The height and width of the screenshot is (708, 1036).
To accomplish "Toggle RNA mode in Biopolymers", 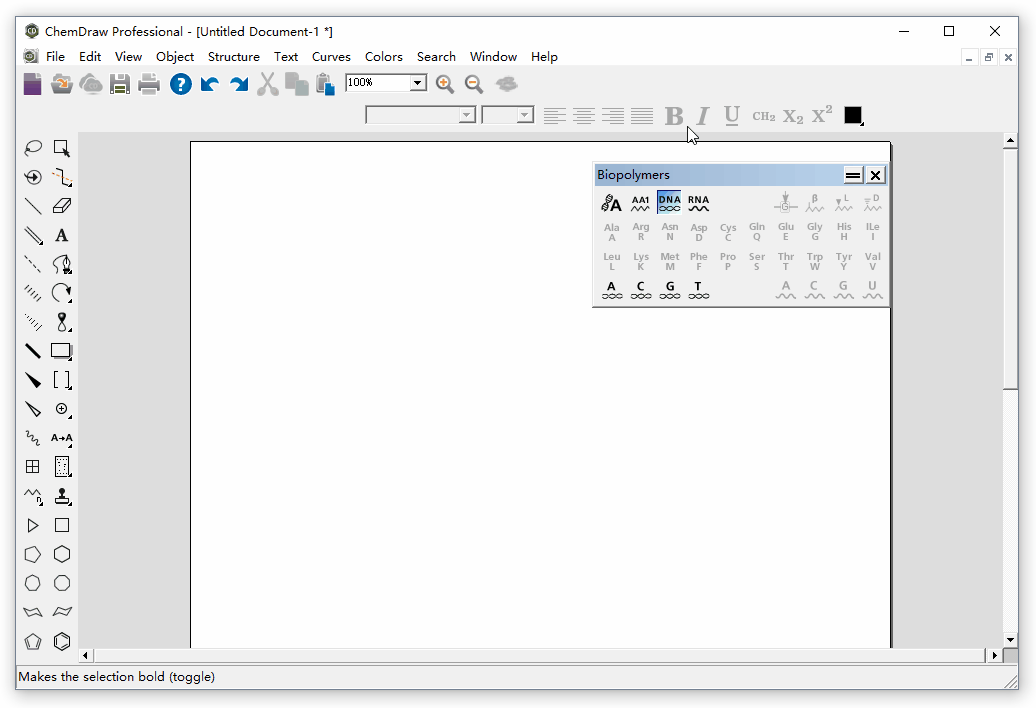I will click(698, 202).
